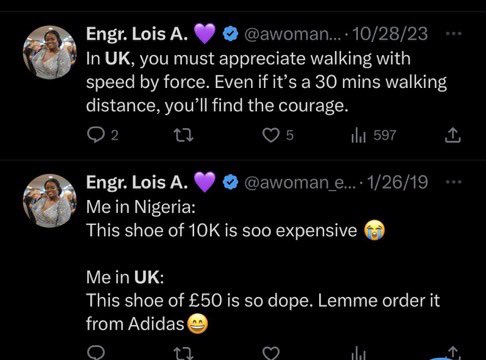Reply to the Nigeria versus UK shoe tweet

pyautogui.click(x=96, y=353)
